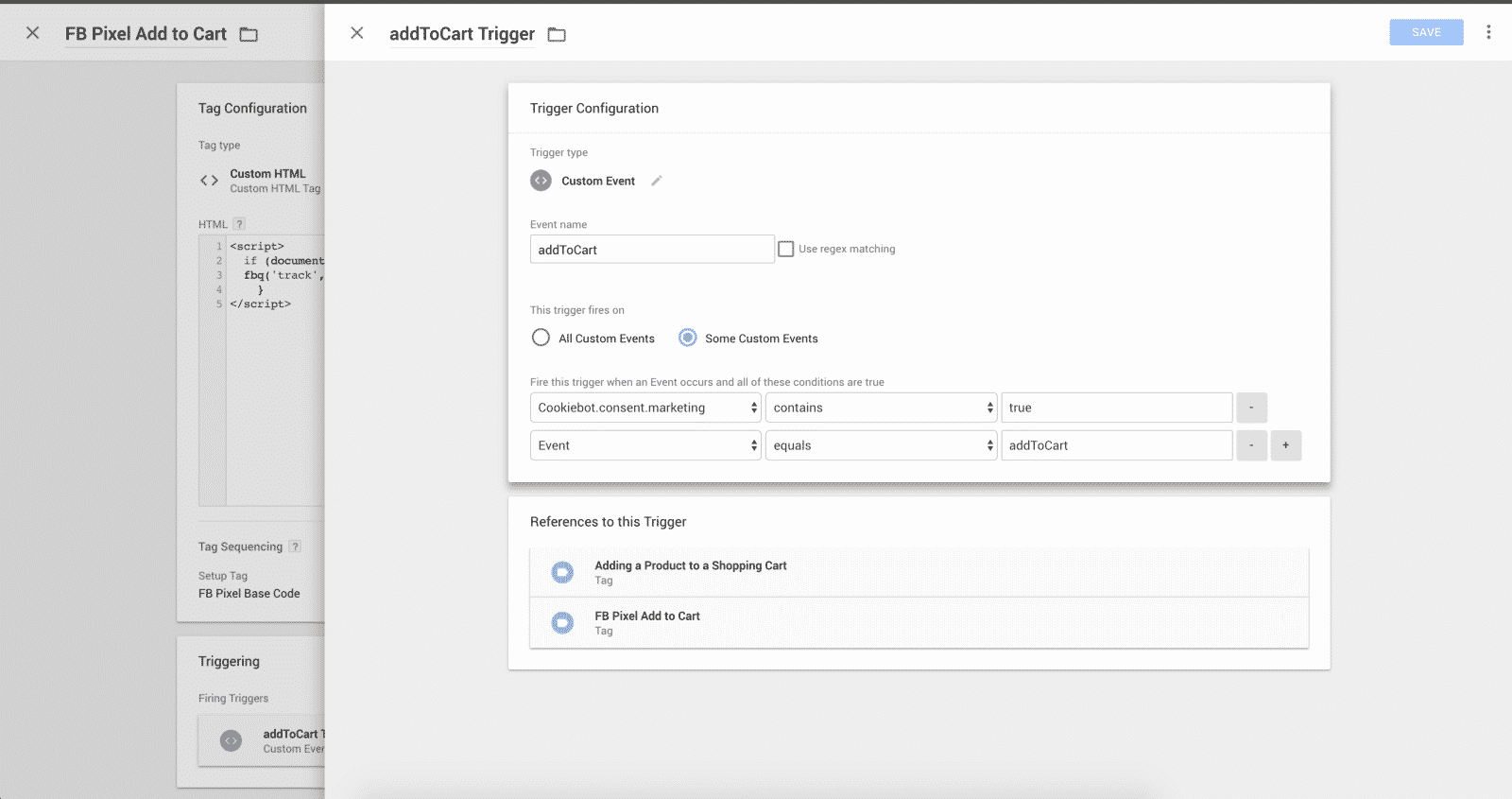The image size is (1512, 799).
Task: Remove the Event equals addToCart condition row
Action: click(1251, 445)
